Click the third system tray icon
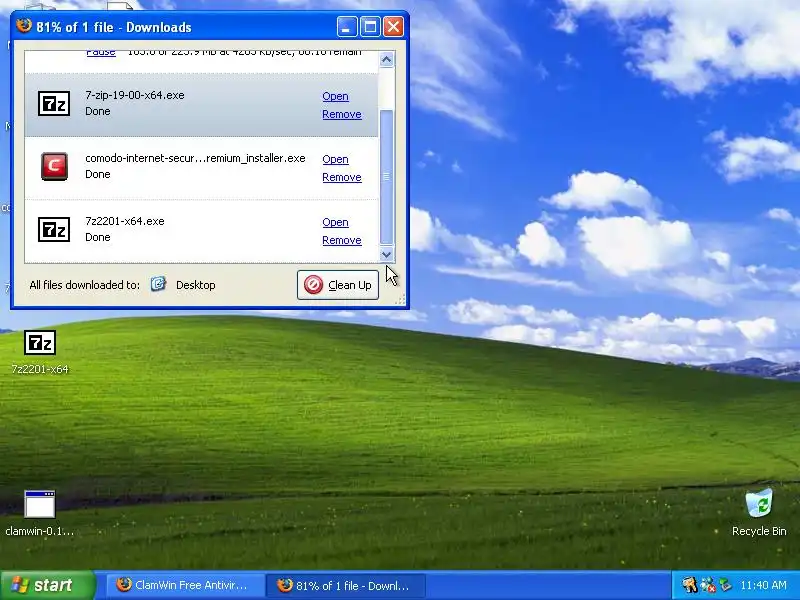Viewport: 800px width, 600px height. pos(725,585)
